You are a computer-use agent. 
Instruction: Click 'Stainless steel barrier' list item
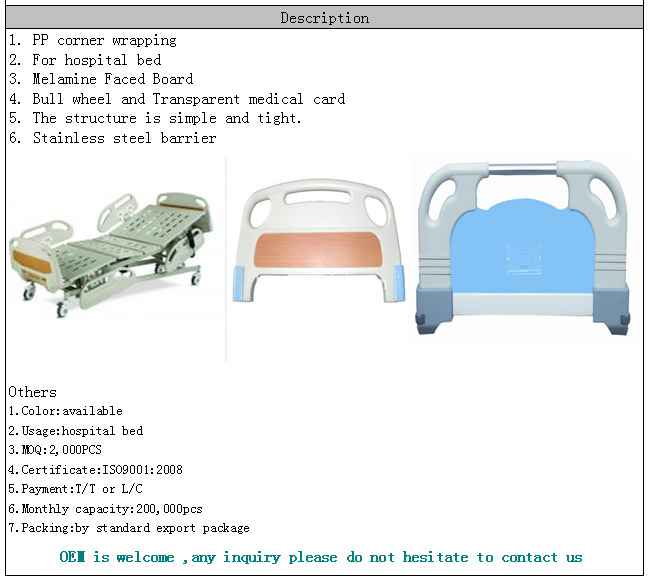point(112,138)
